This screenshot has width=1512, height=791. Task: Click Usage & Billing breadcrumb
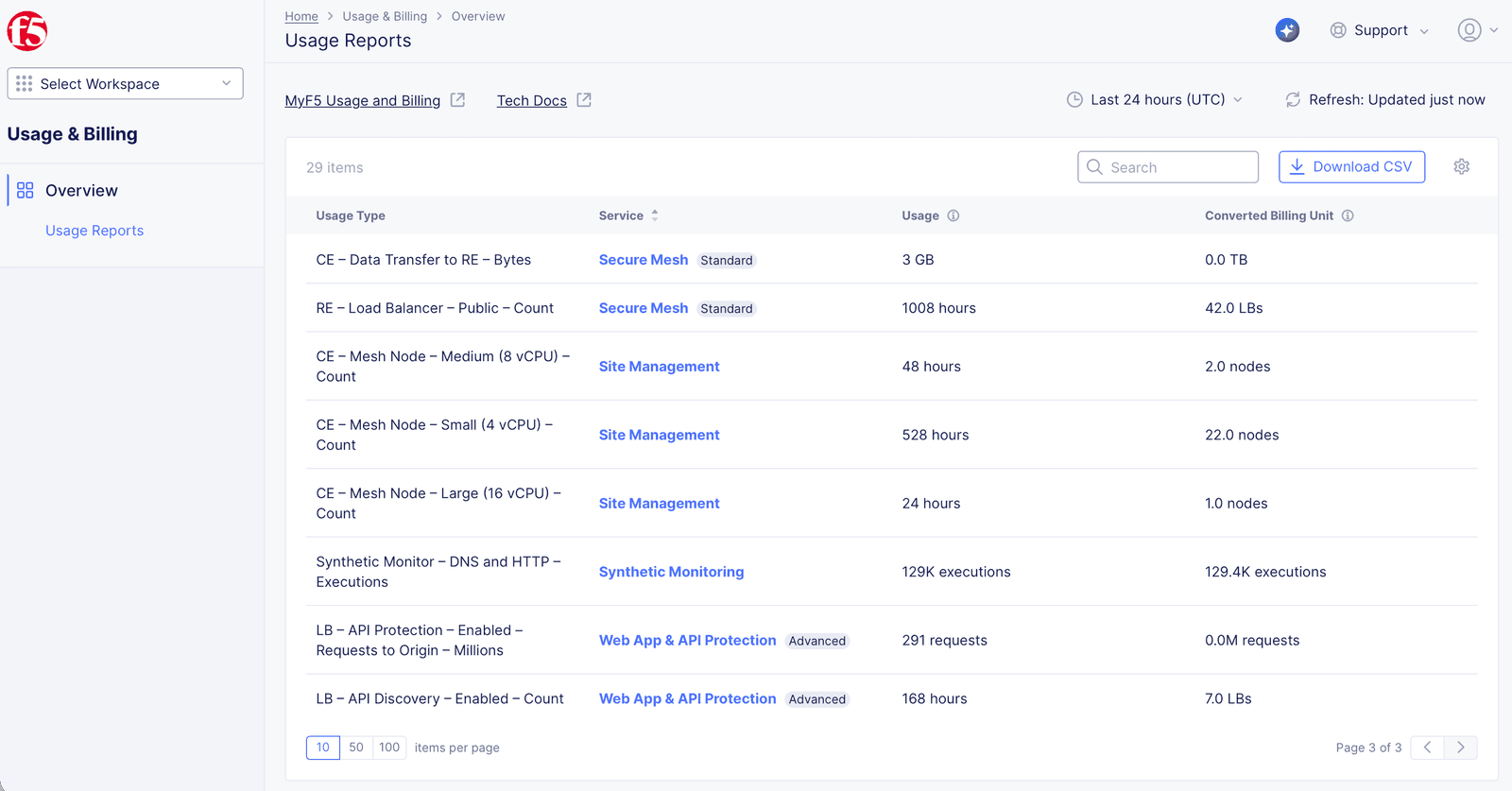pyautogui.click(x=385, y=16)
